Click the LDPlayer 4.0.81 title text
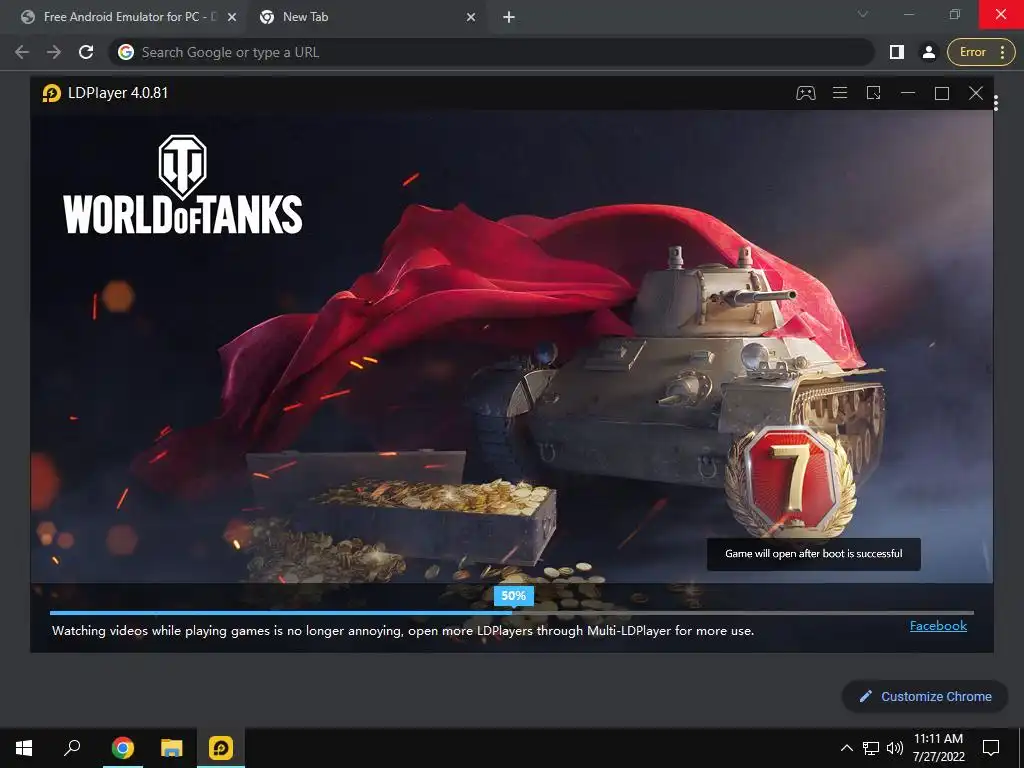The height and width of the screenshot is (768, 1024). [118, 93]
